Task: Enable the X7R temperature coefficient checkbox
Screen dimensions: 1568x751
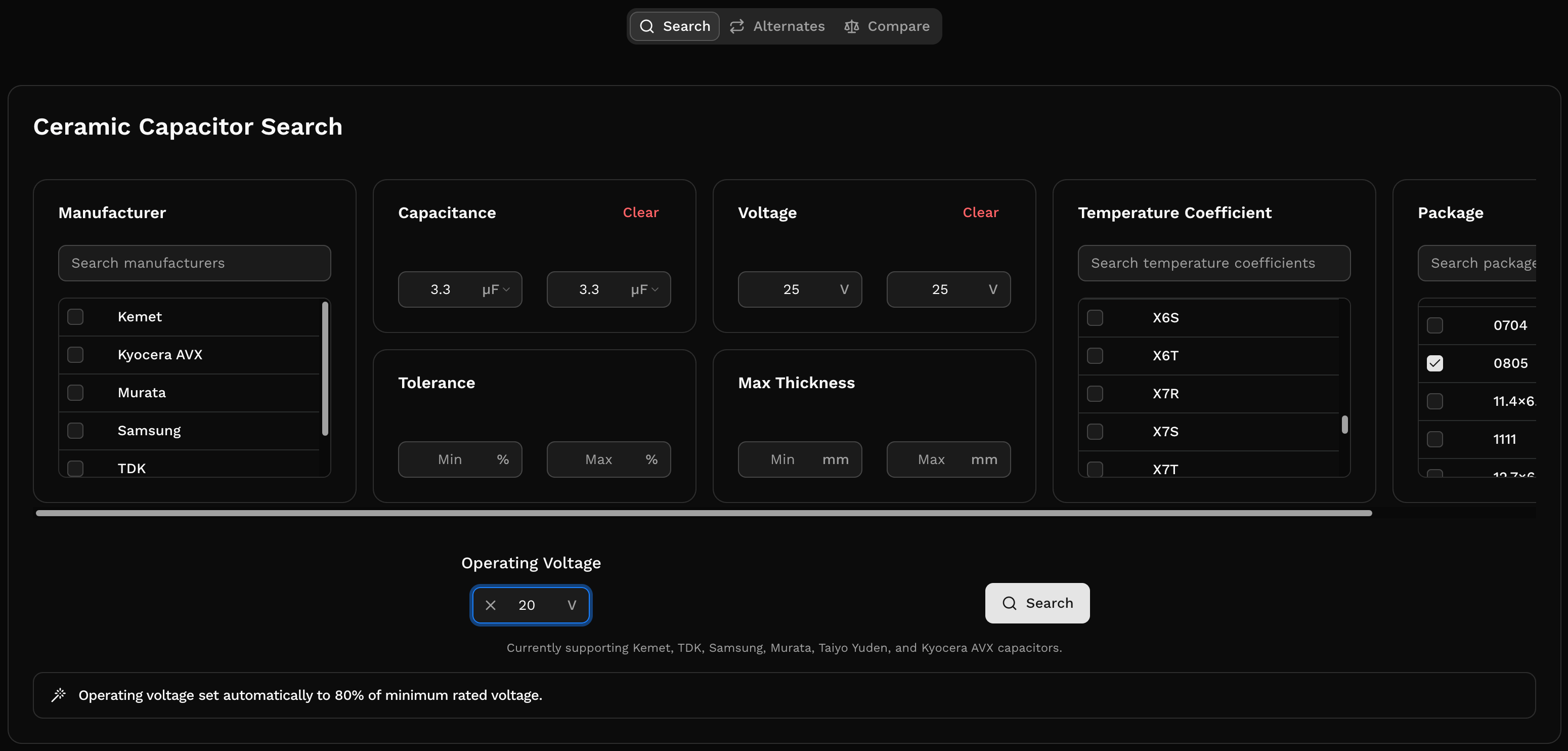Action: pos(1095,394)
